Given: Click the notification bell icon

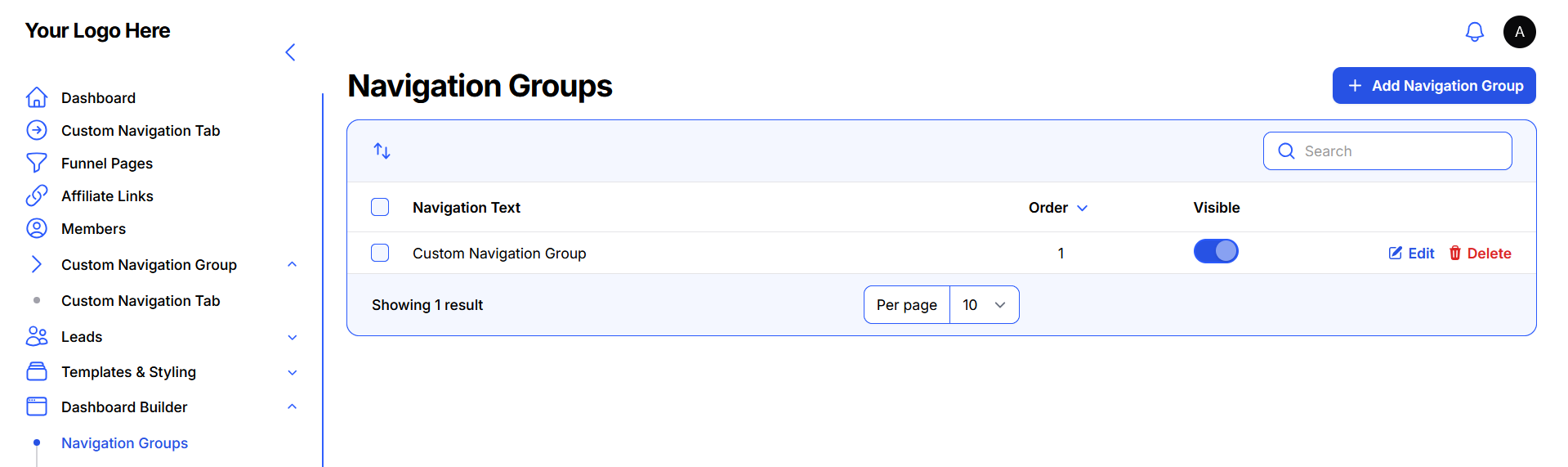Looking at the screenshot, I should tap(1474, 32).
